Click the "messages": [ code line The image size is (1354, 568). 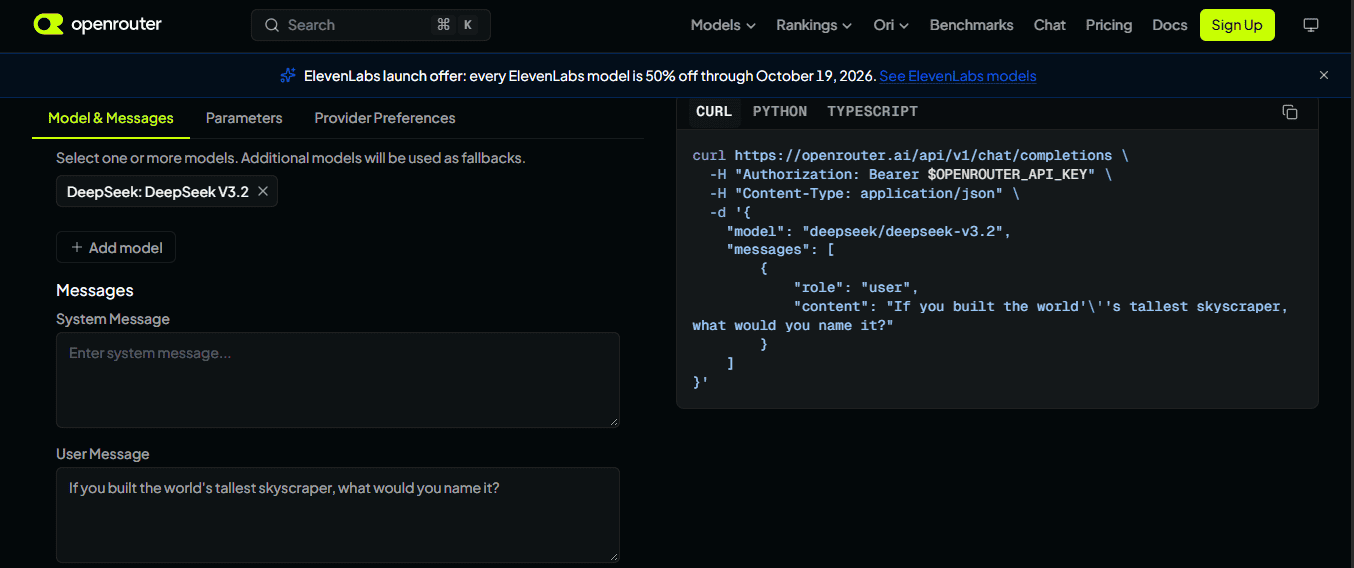pyautogui.click(x=780, y=250)
